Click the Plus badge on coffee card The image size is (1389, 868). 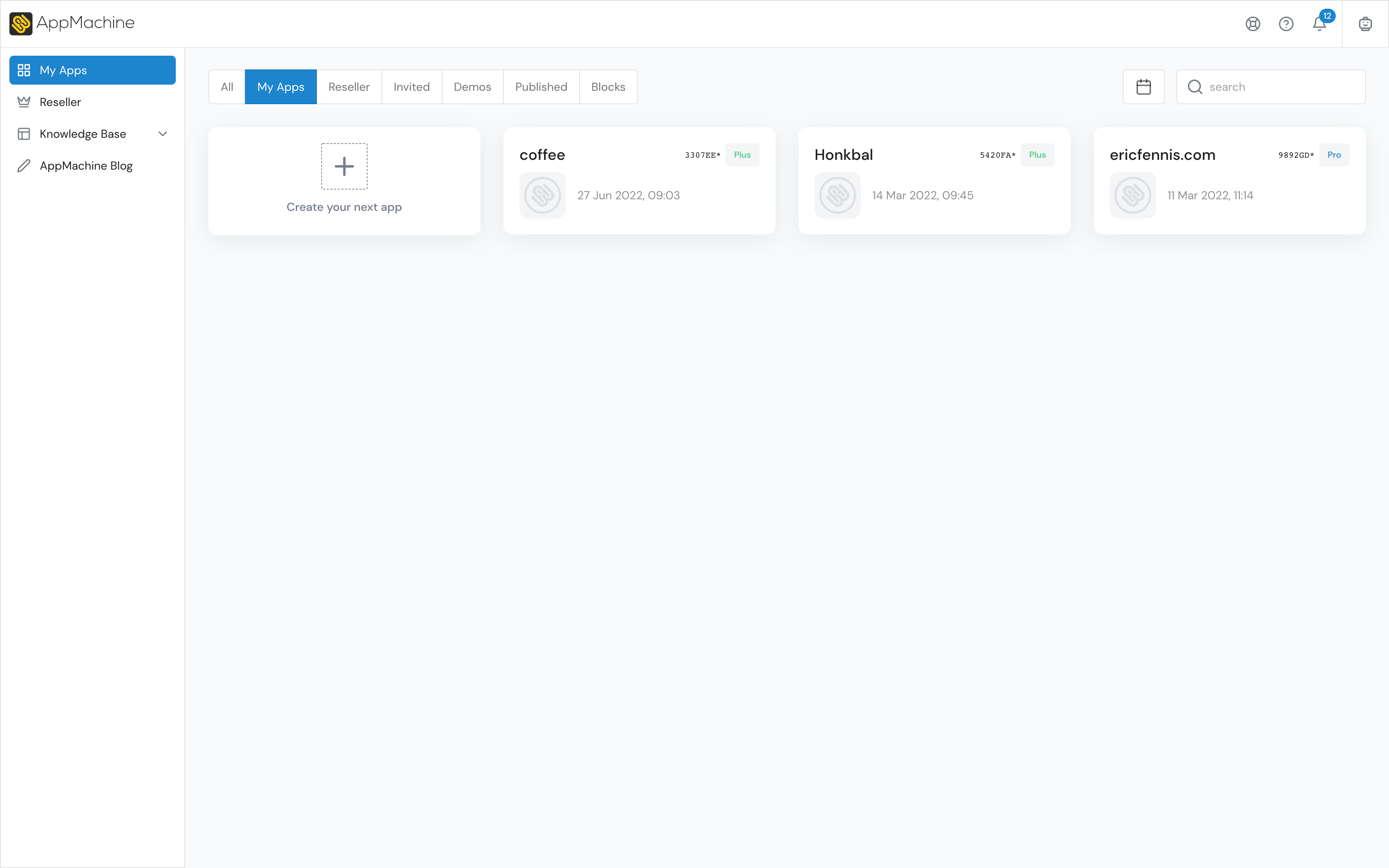pos(742,154)
